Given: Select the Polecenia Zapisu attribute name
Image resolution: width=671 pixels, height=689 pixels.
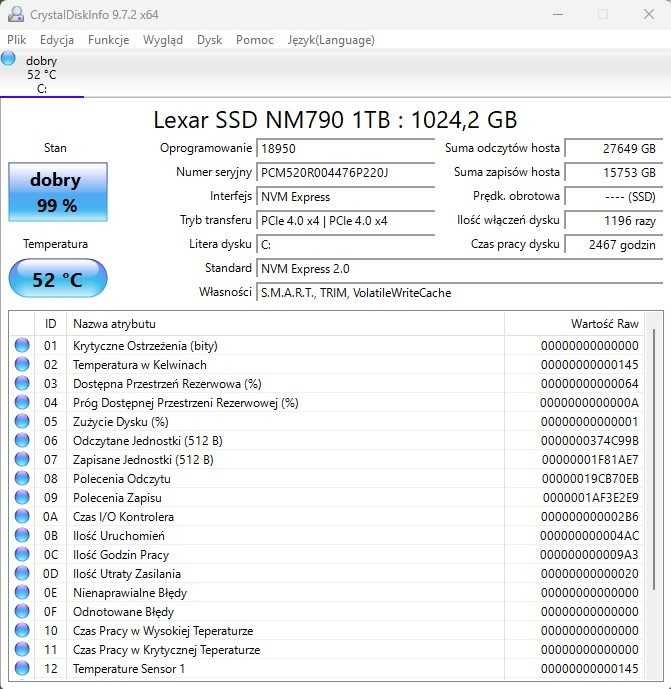Looking at the screenshot, I should tap(117, 498).
